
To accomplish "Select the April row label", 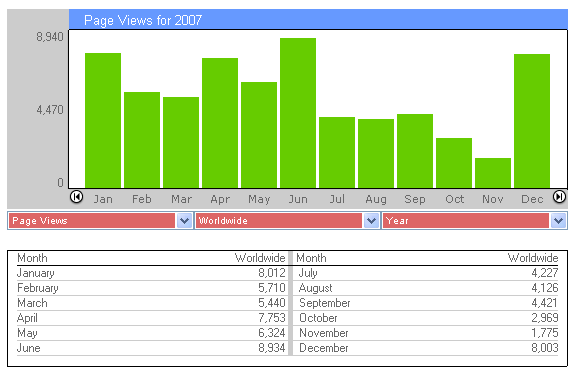I will point(28,318).
